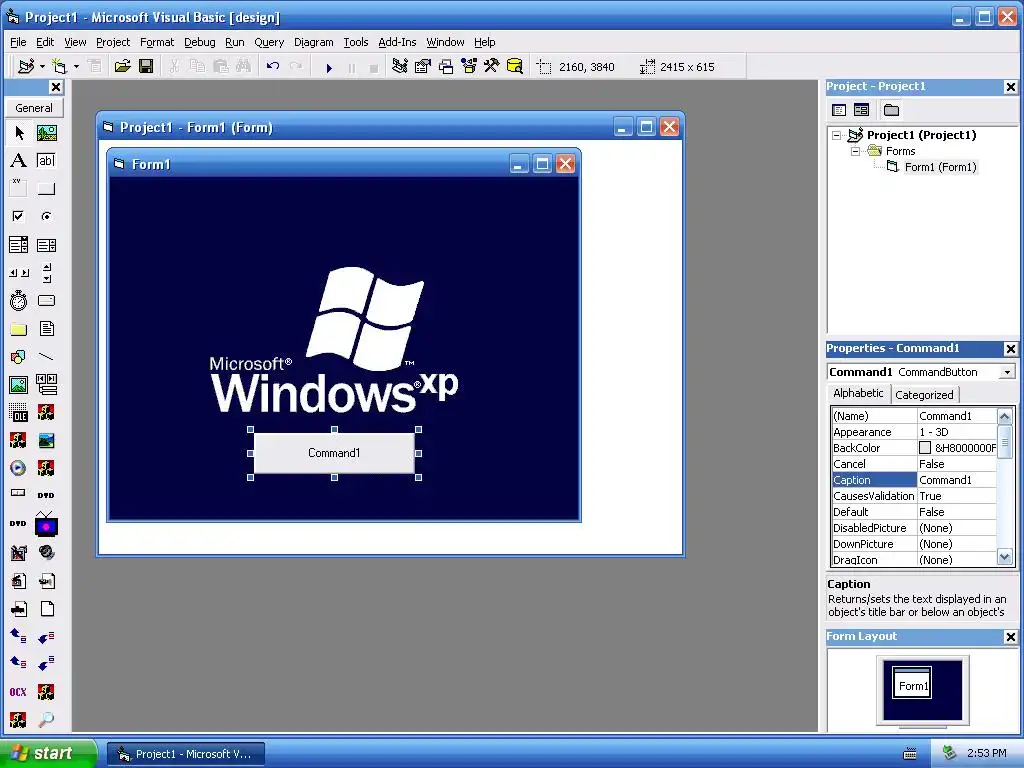
Task: Select the Shape control in the toolbox
Action: [x=19, y=357]
